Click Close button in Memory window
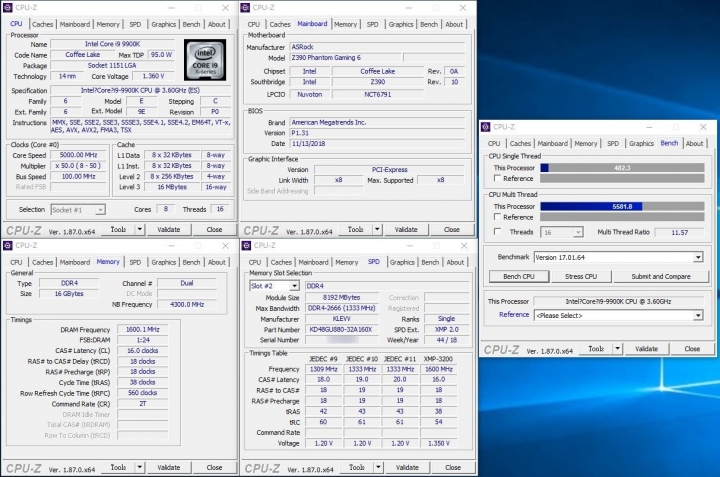 tap(214, 467)
